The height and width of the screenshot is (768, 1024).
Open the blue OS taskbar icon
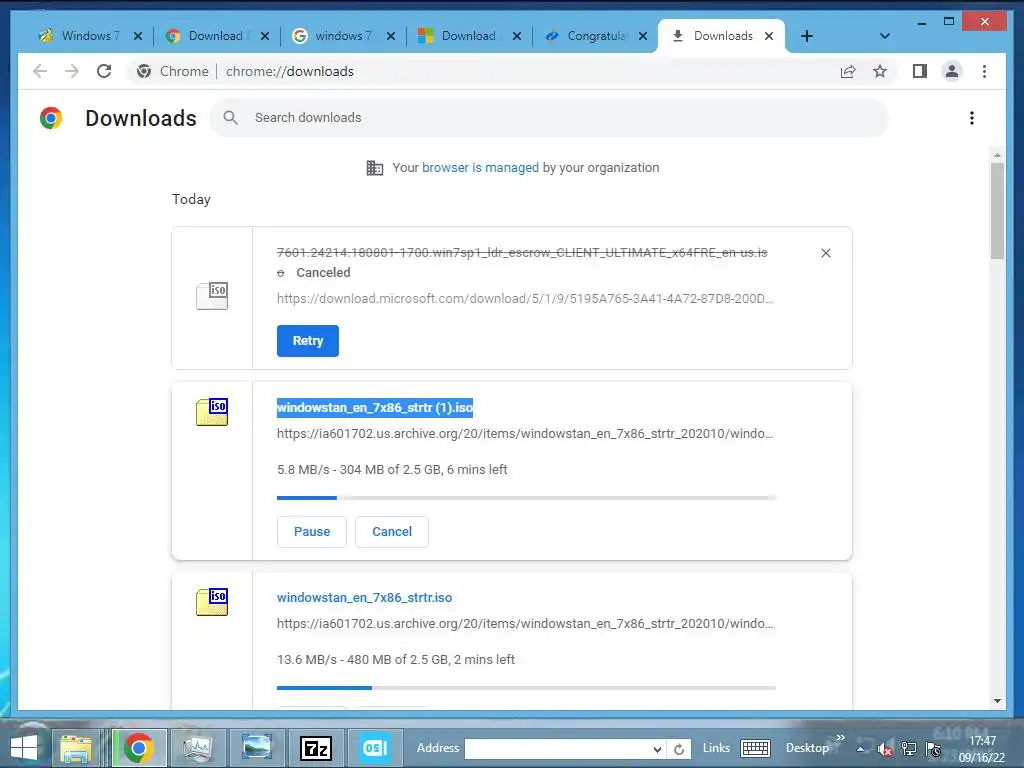[x=374, y=748]
